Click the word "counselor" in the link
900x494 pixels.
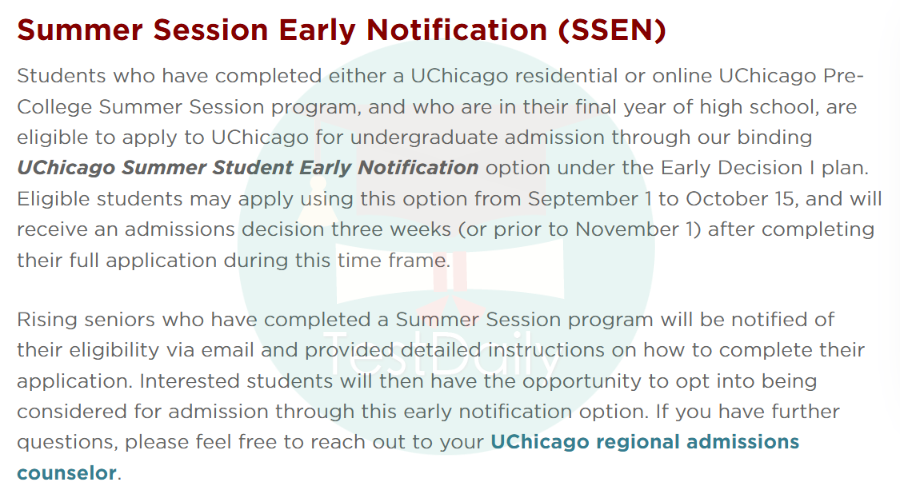(x=67, y=473)
